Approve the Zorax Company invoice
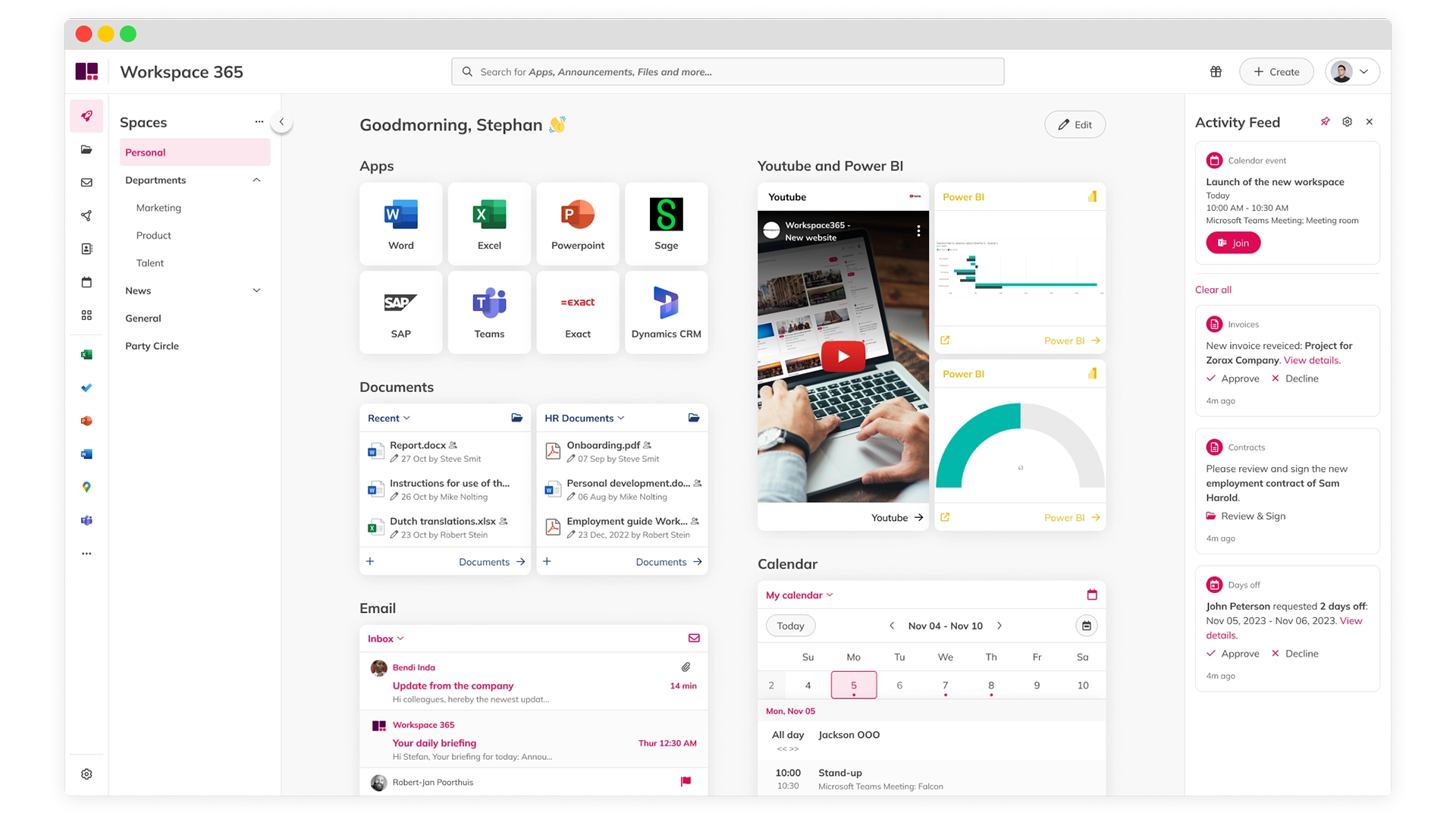Screen dimensions: 1456x819 coord(1233,378)
